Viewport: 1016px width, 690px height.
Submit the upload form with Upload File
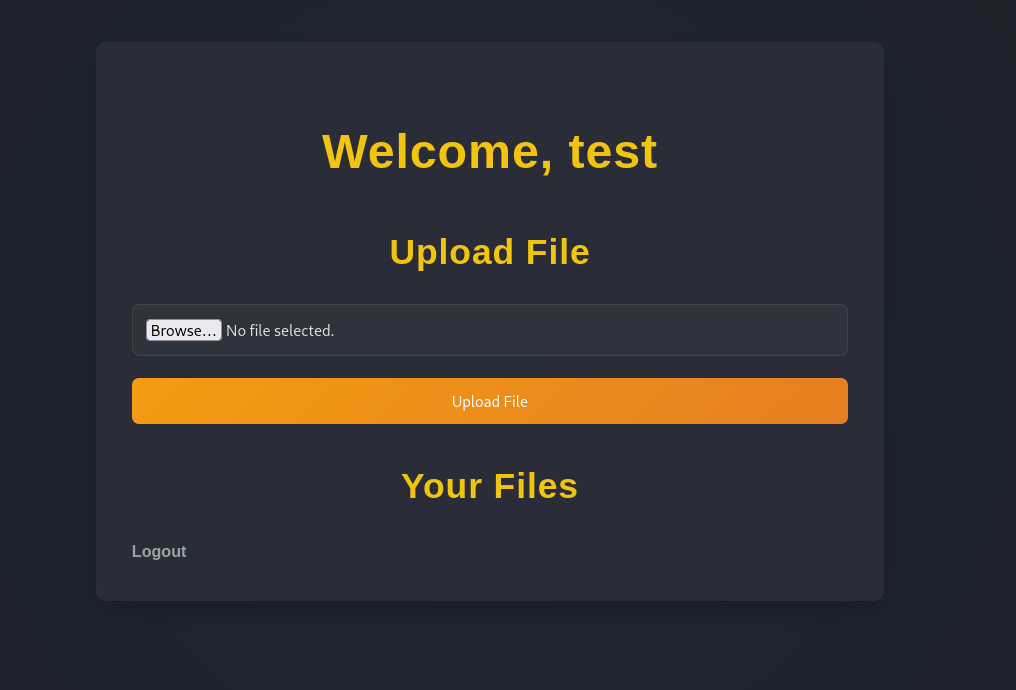pyautogui.click(x=489, y=401)
